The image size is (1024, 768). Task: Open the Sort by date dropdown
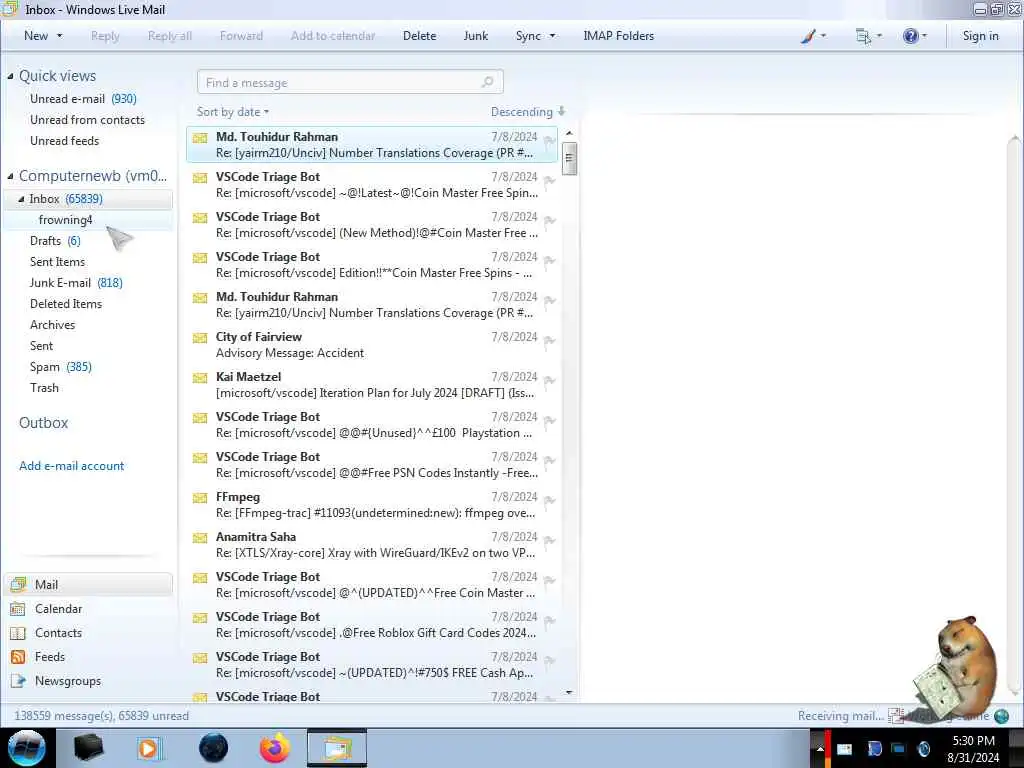point(233,112)
